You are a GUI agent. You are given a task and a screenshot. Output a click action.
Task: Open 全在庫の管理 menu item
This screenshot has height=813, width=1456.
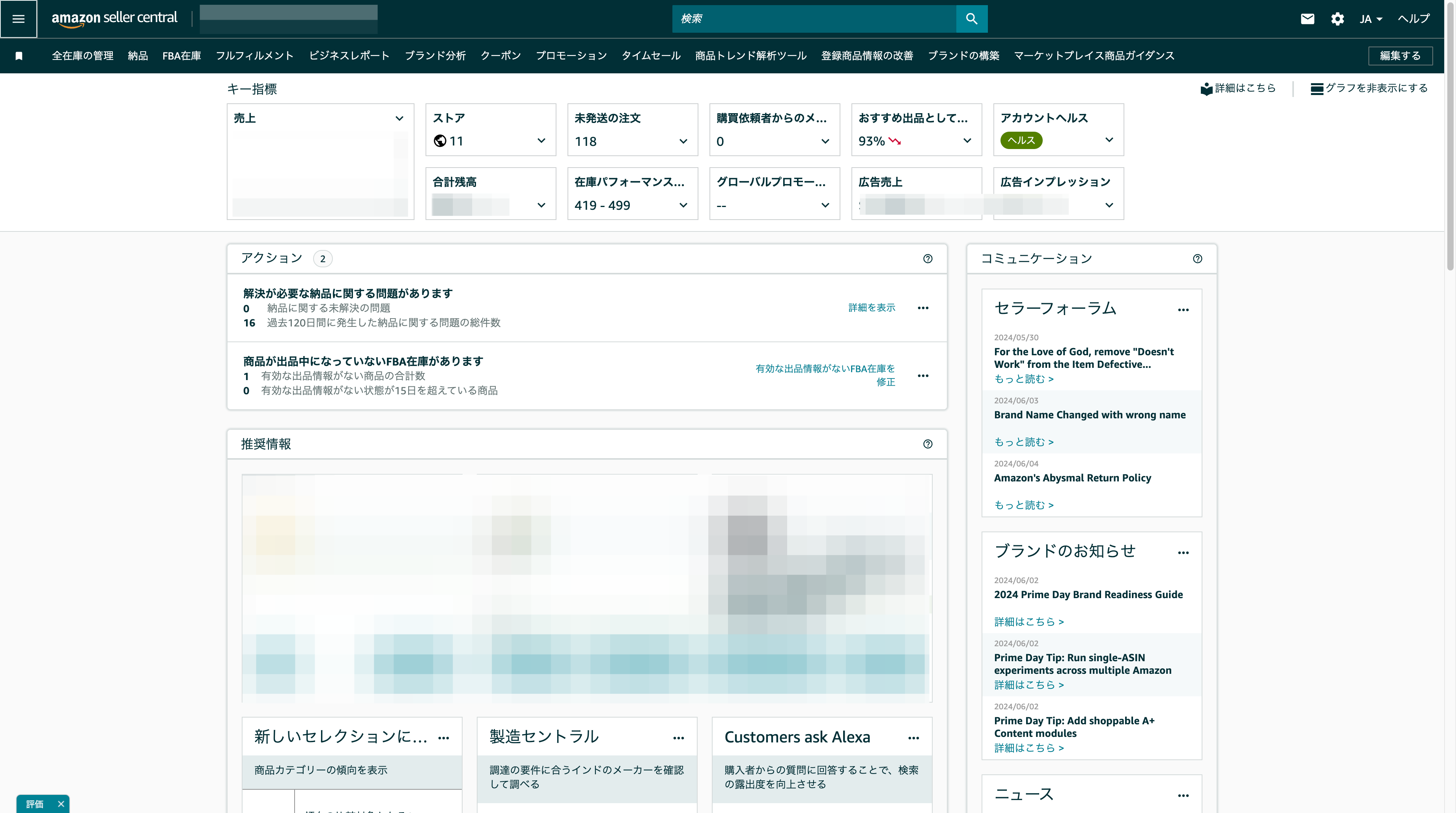82,56
